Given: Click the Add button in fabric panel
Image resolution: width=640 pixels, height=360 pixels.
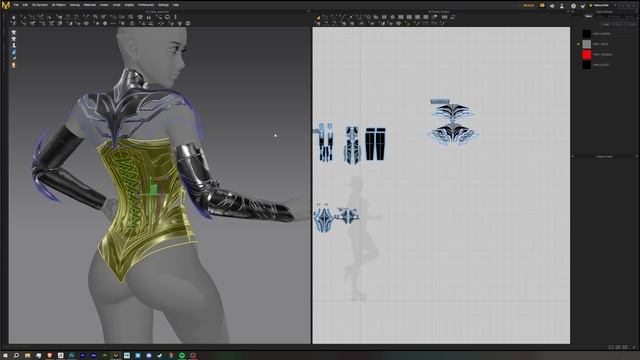Looking at the screenshot, I should (x=606, y=24).
